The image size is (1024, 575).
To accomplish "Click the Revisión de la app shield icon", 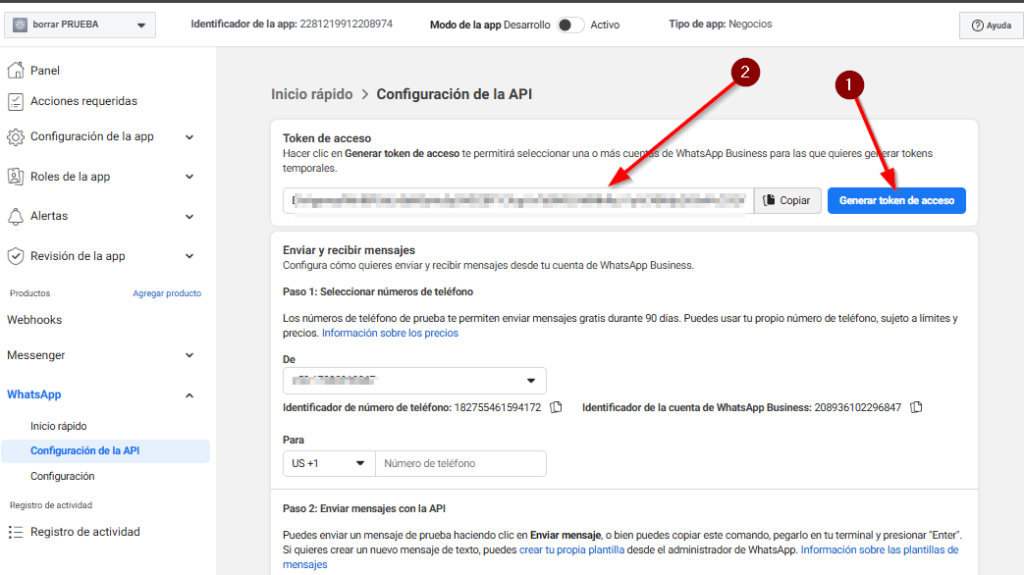I will 16,256.
